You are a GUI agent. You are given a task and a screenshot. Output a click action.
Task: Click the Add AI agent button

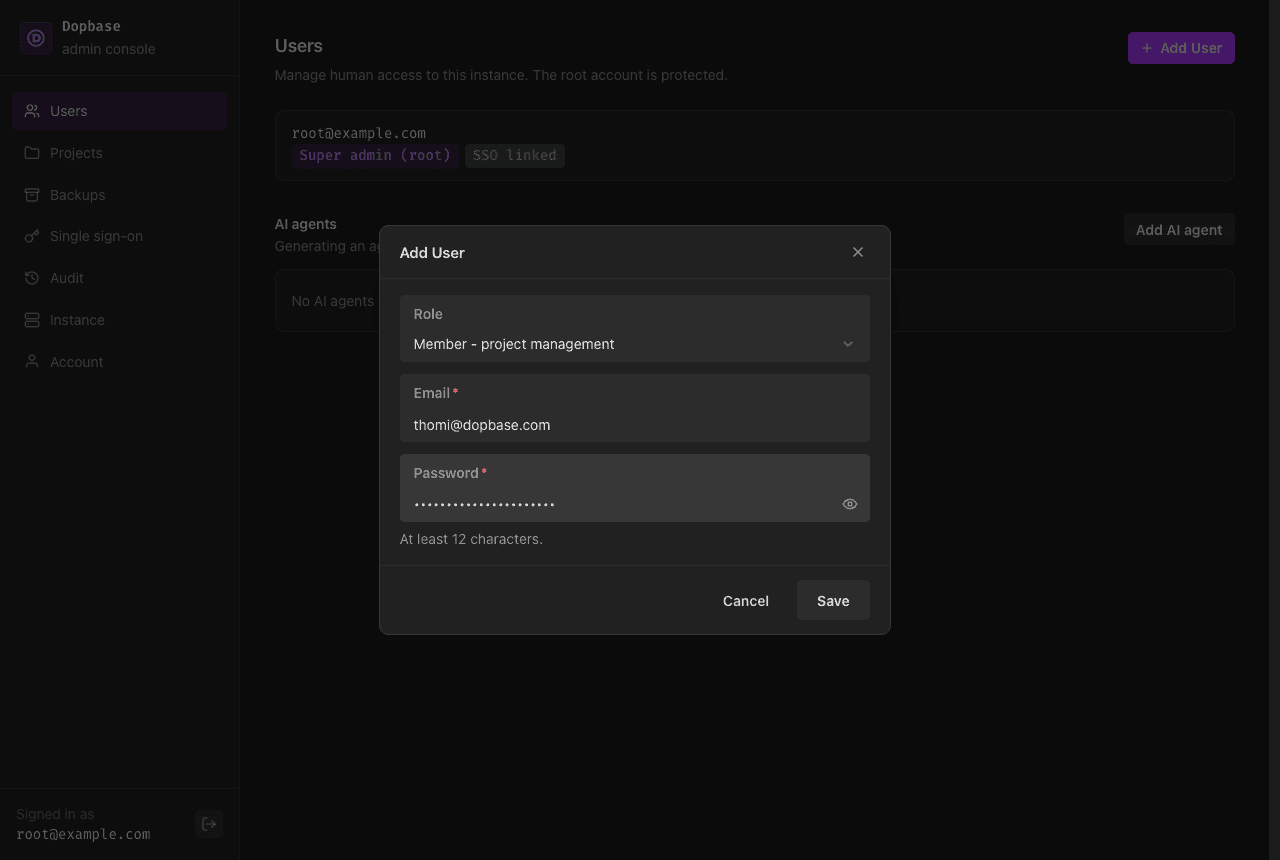1179,230
